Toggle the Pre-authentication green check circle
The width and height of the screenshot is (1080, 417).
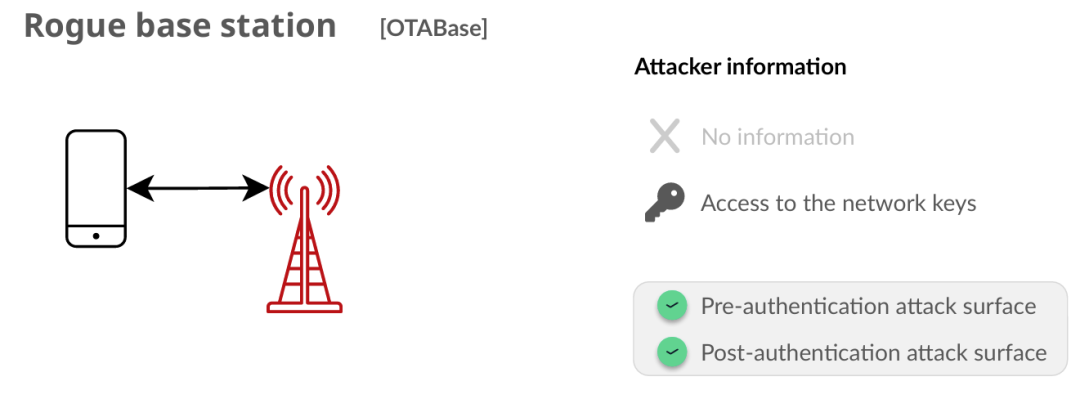pos(669,305)
